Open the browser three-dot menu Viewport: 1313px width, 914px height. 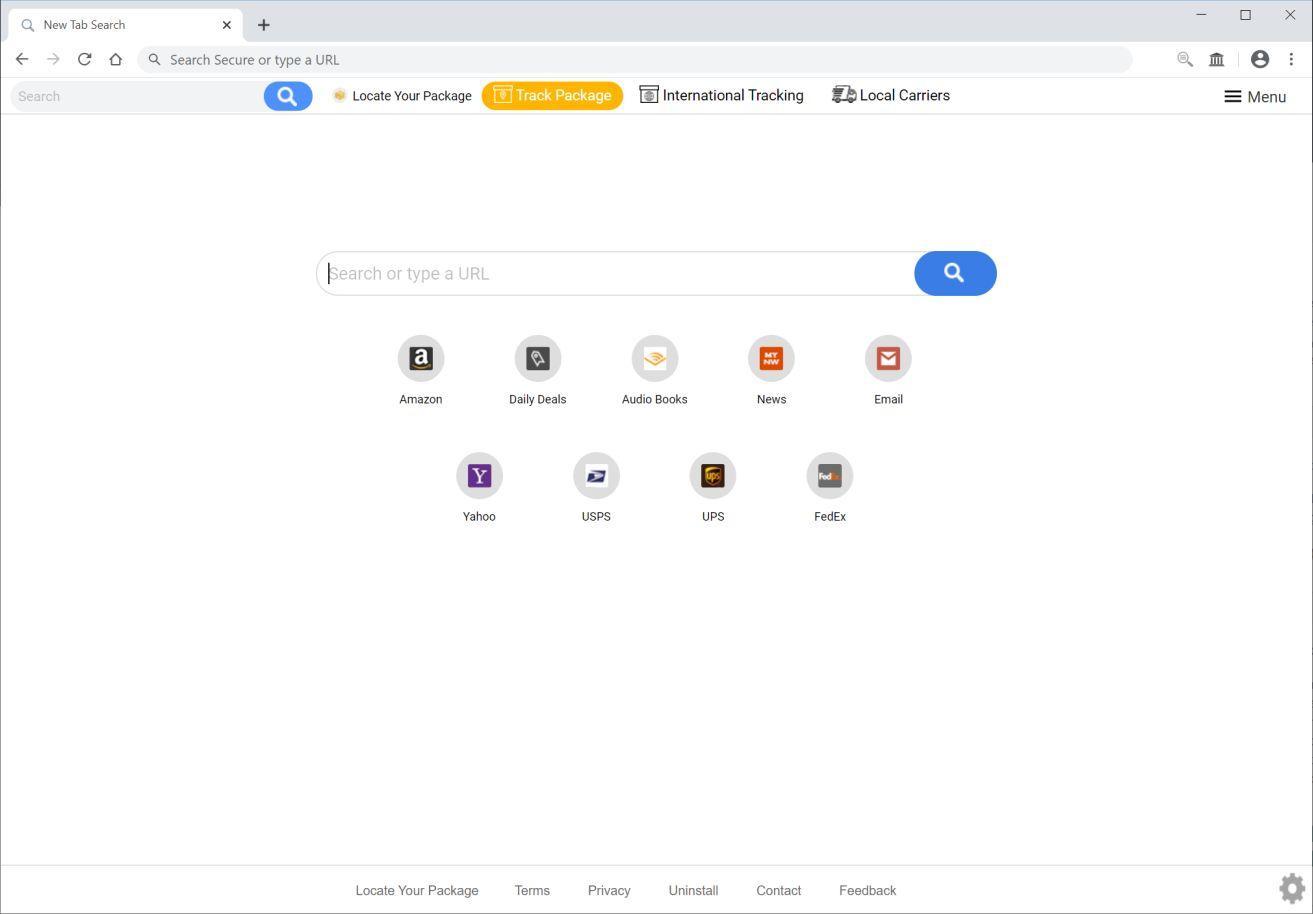pyautogui.click(x=1291, y=59)
